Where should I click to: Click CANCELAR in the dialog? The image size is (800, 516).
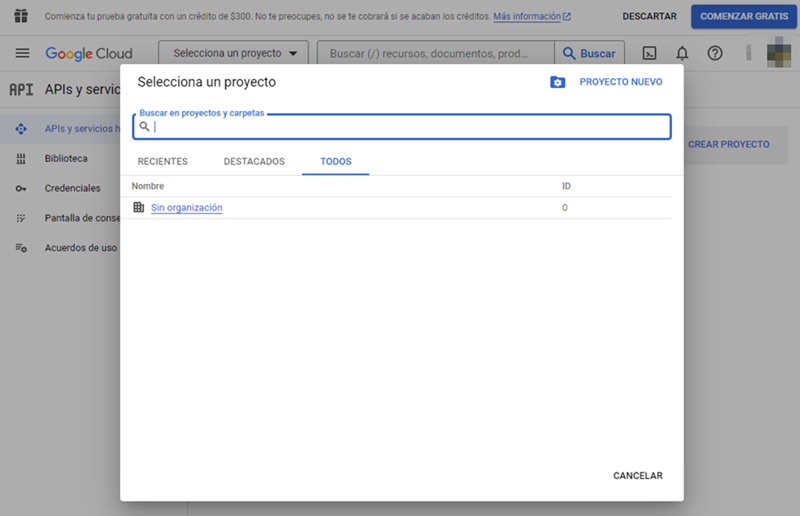click(x=638, y=476)
